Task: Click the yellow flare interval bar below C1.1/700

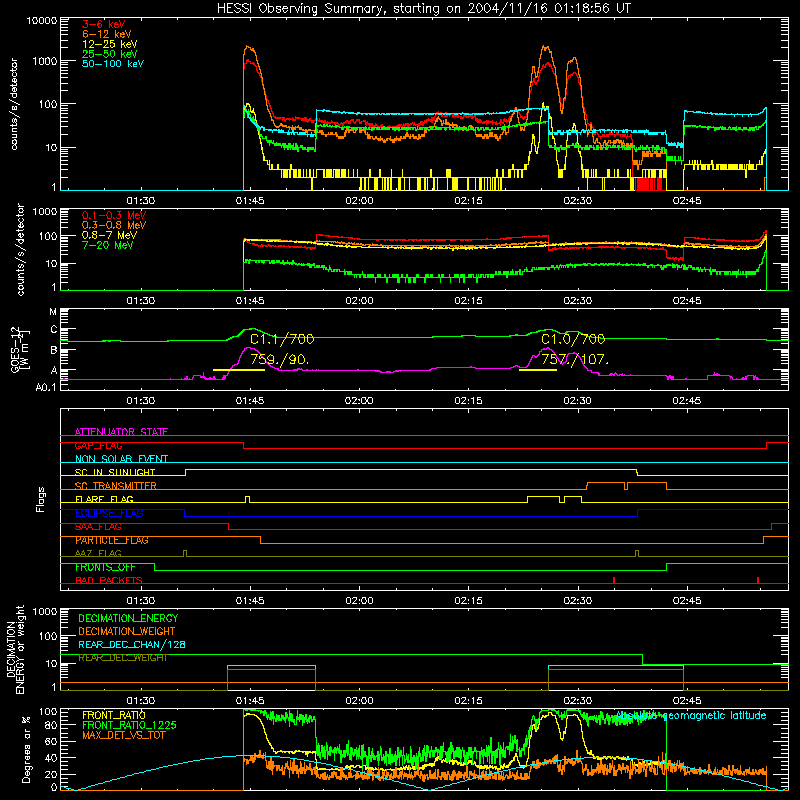Action: pos(239,370)
